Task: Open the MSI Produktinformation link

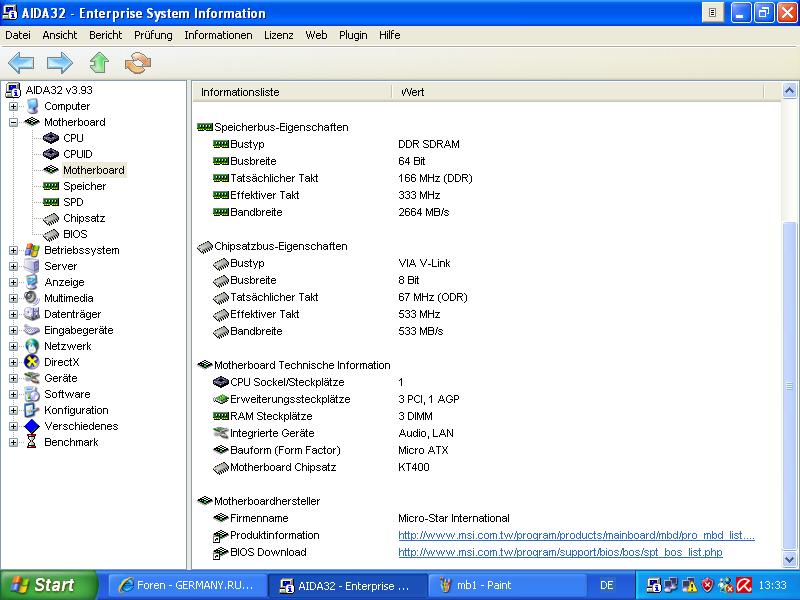Action: [x=576, y=535]
